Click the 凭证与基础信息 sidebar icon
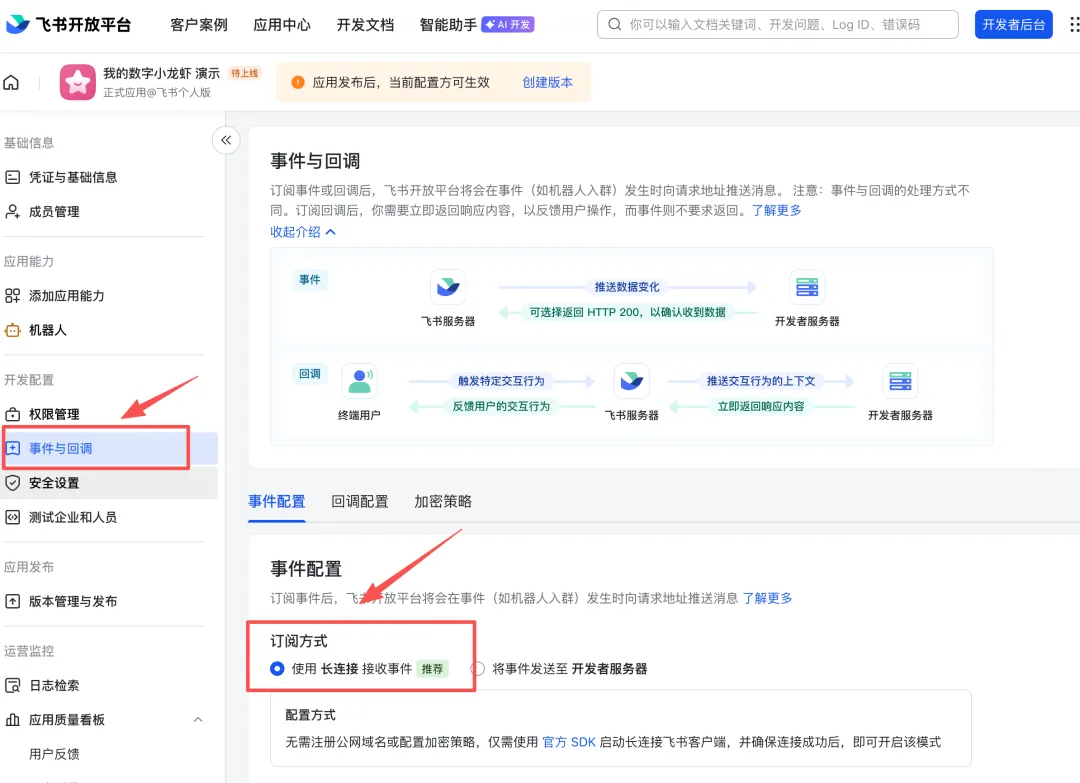Viewport: 1080px width, 783px height. 12,177
